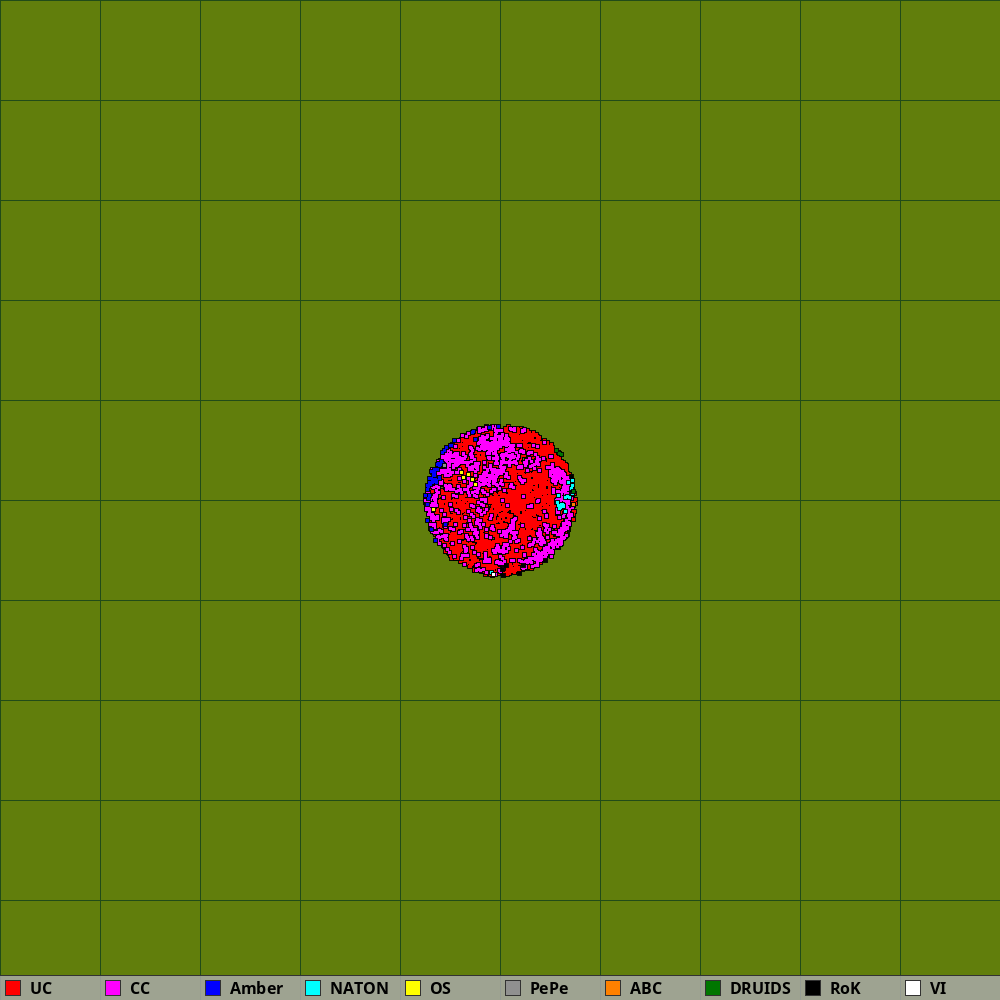Click the "ABC" legend label text
Viewport: 1000px width, 1000px height.
coord(646,988)
